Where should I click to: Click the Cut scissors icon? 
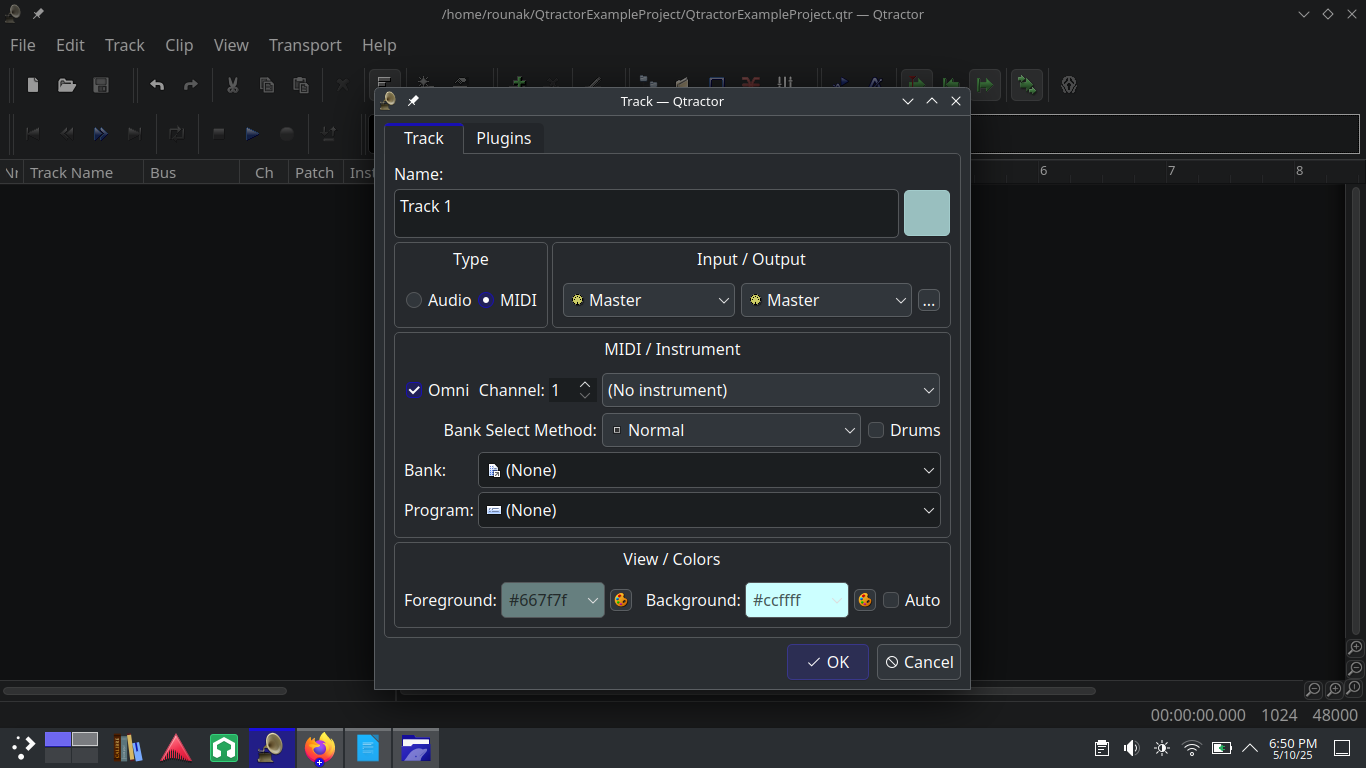click(232, 85)
